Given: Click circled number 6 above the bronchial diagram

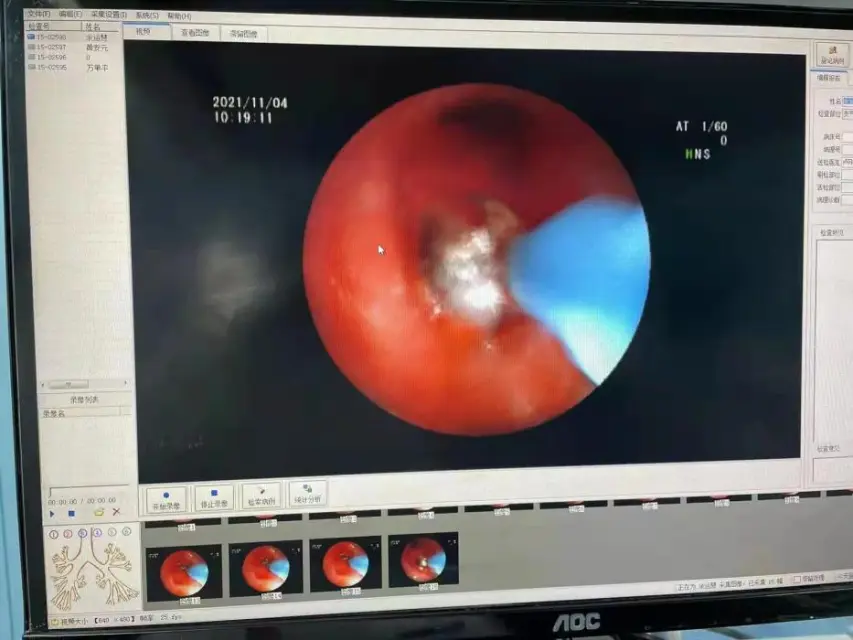Looking at the screenshot, I should pos(127,532).
